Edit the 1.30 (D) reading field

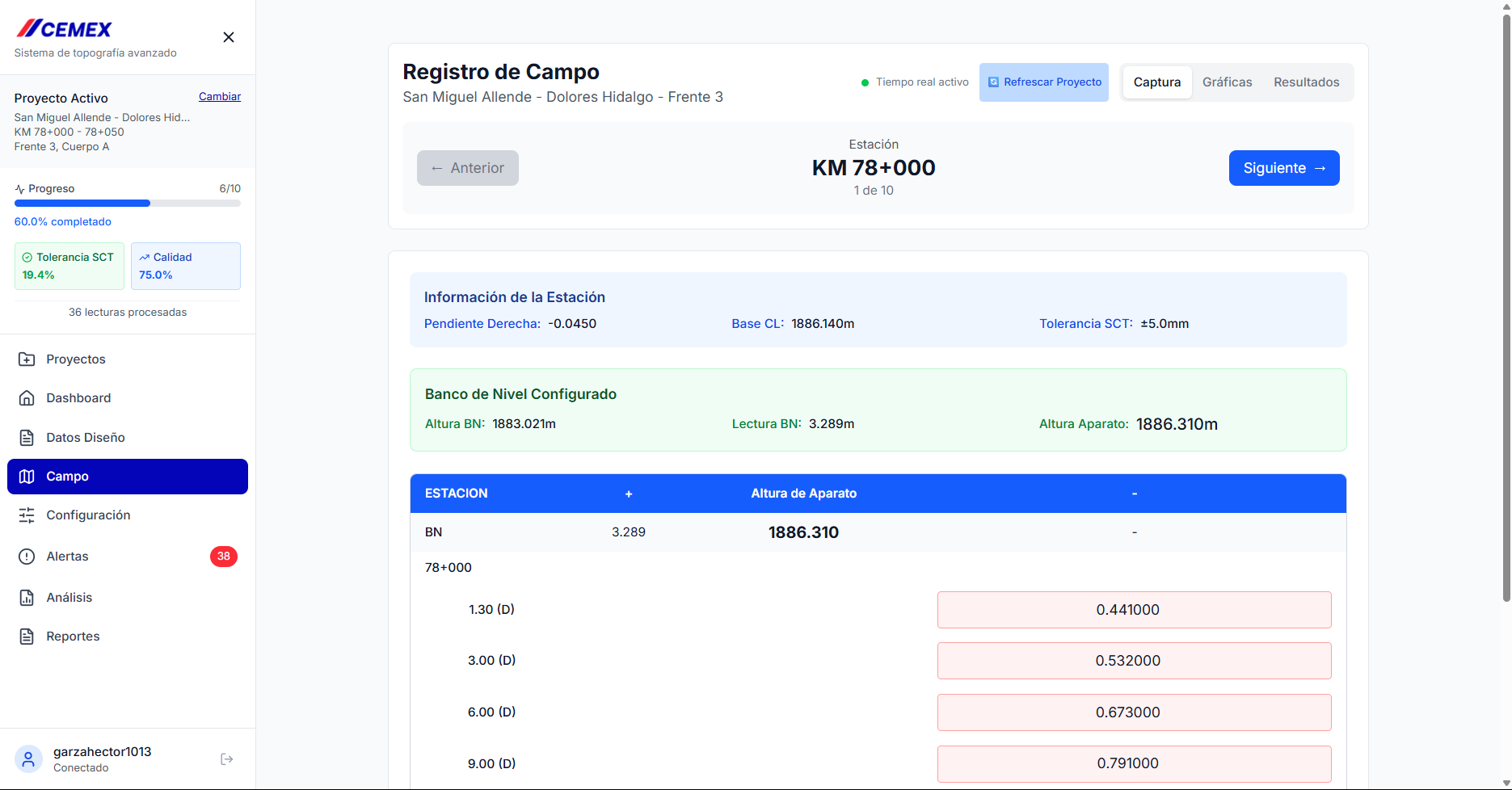coord(1135,610)
